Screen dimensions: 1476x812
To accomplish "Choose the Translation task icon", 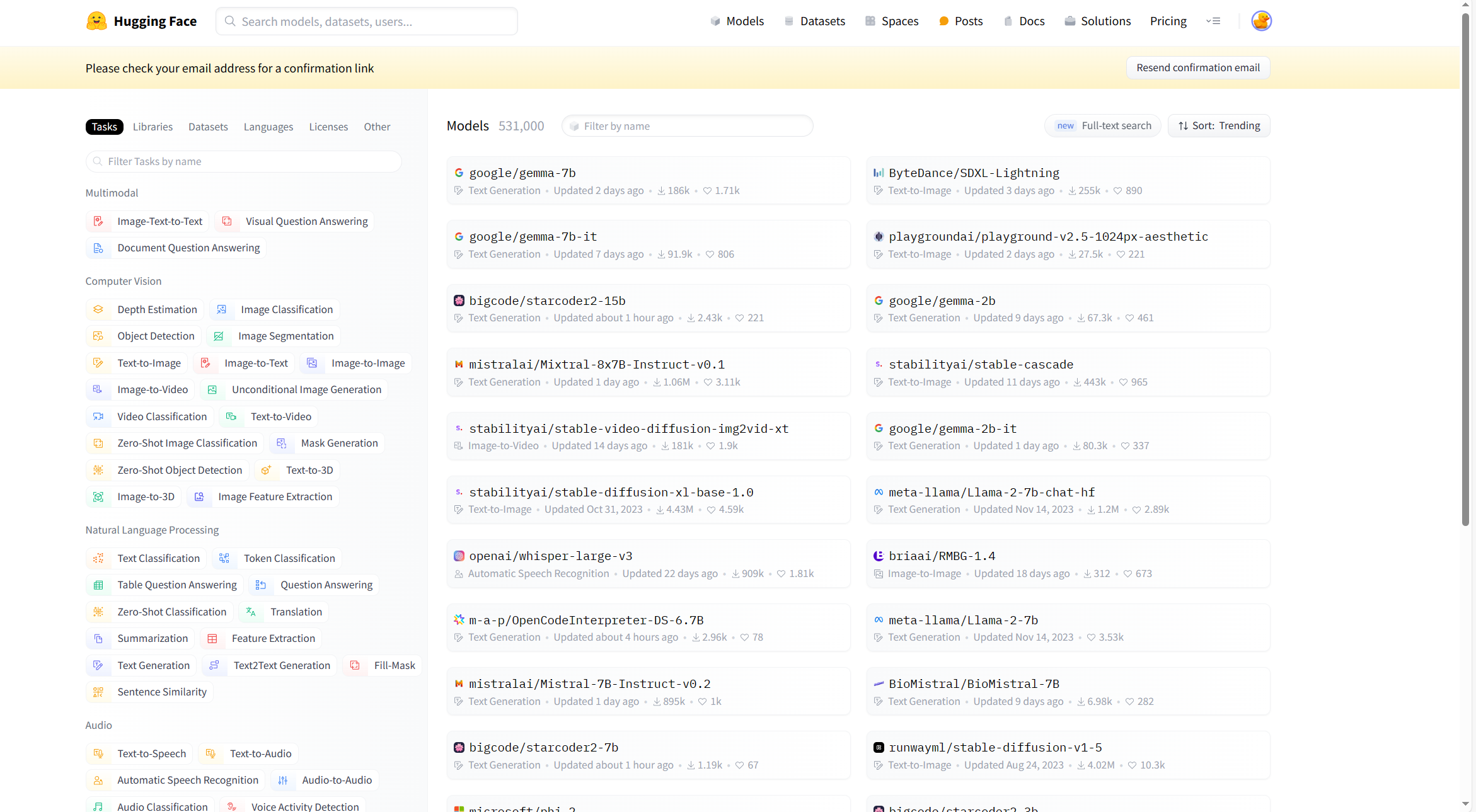I will pos(251,612).
